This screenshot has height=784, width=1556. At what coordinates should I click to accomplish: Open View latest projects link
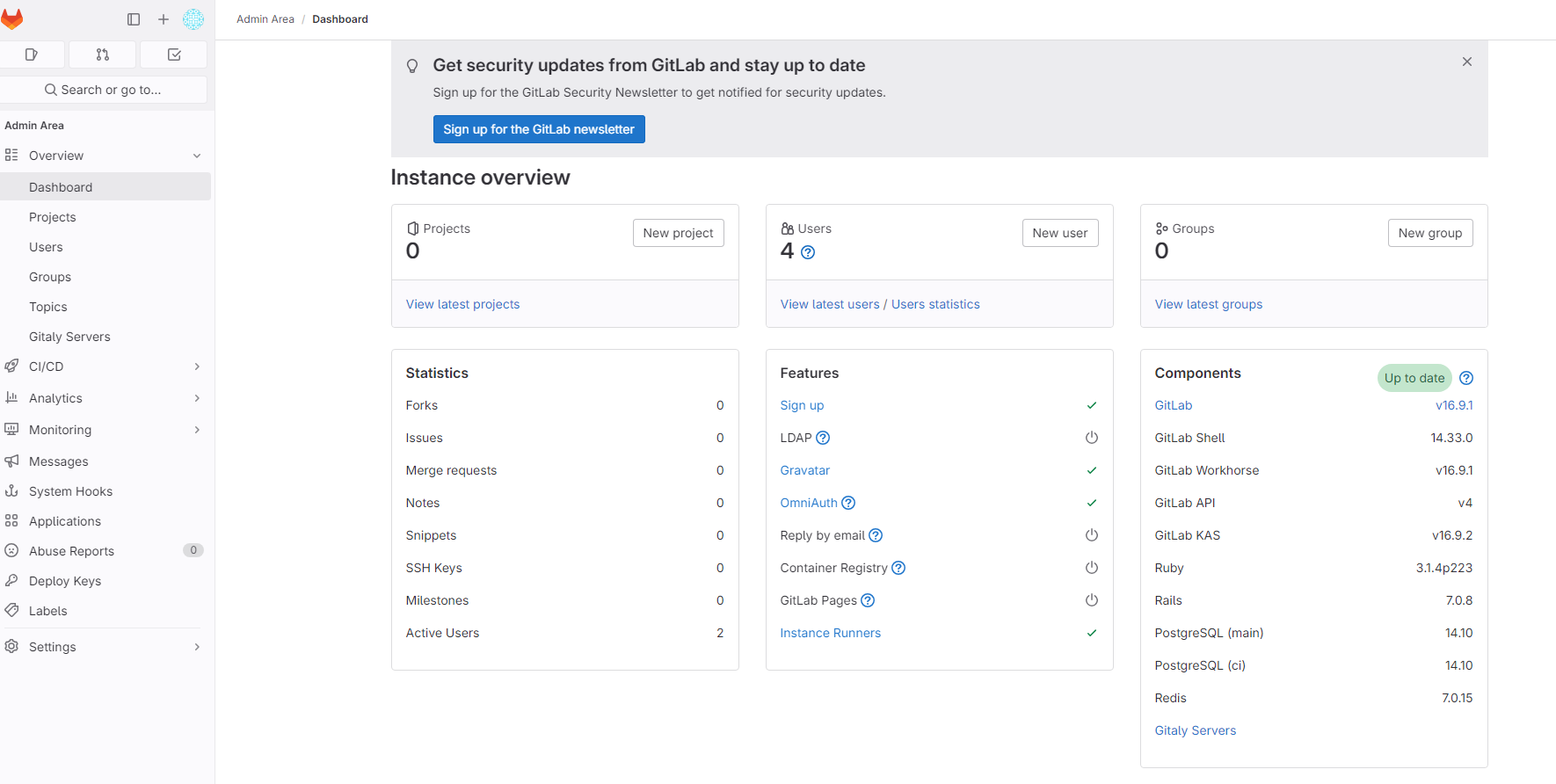coord(462,304)
